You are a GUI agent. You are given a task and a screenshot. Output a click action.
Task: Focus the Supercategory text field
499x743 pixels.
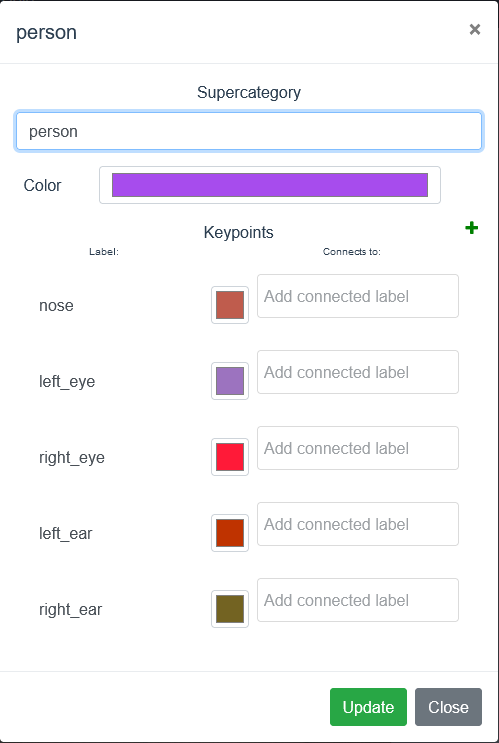tap(249, 131)
